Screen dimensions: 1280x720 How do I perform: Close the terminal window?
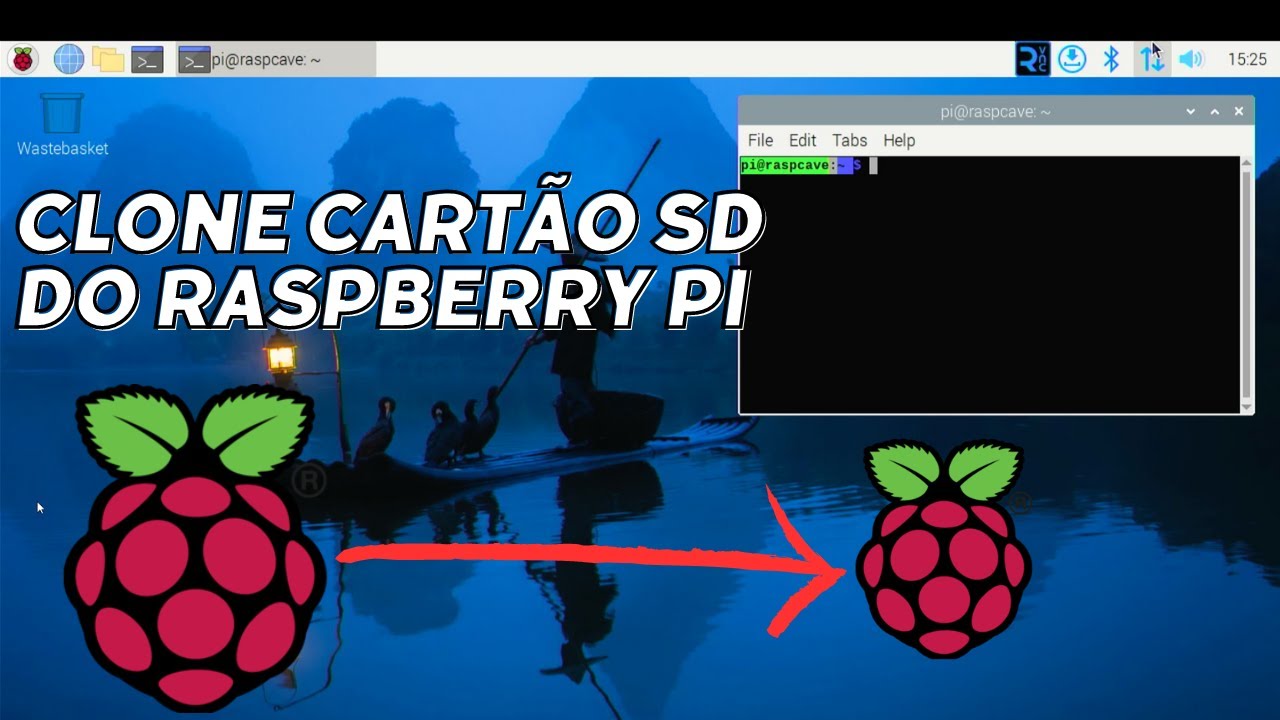point(1239,112)
